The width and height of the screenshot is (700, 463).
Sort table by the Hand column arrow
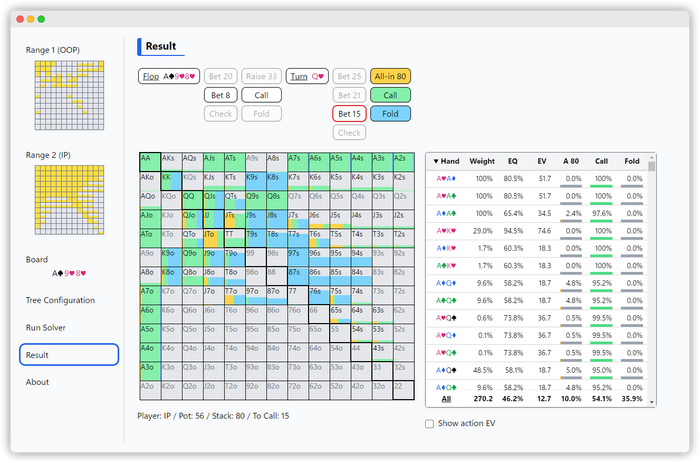point(436,161)
